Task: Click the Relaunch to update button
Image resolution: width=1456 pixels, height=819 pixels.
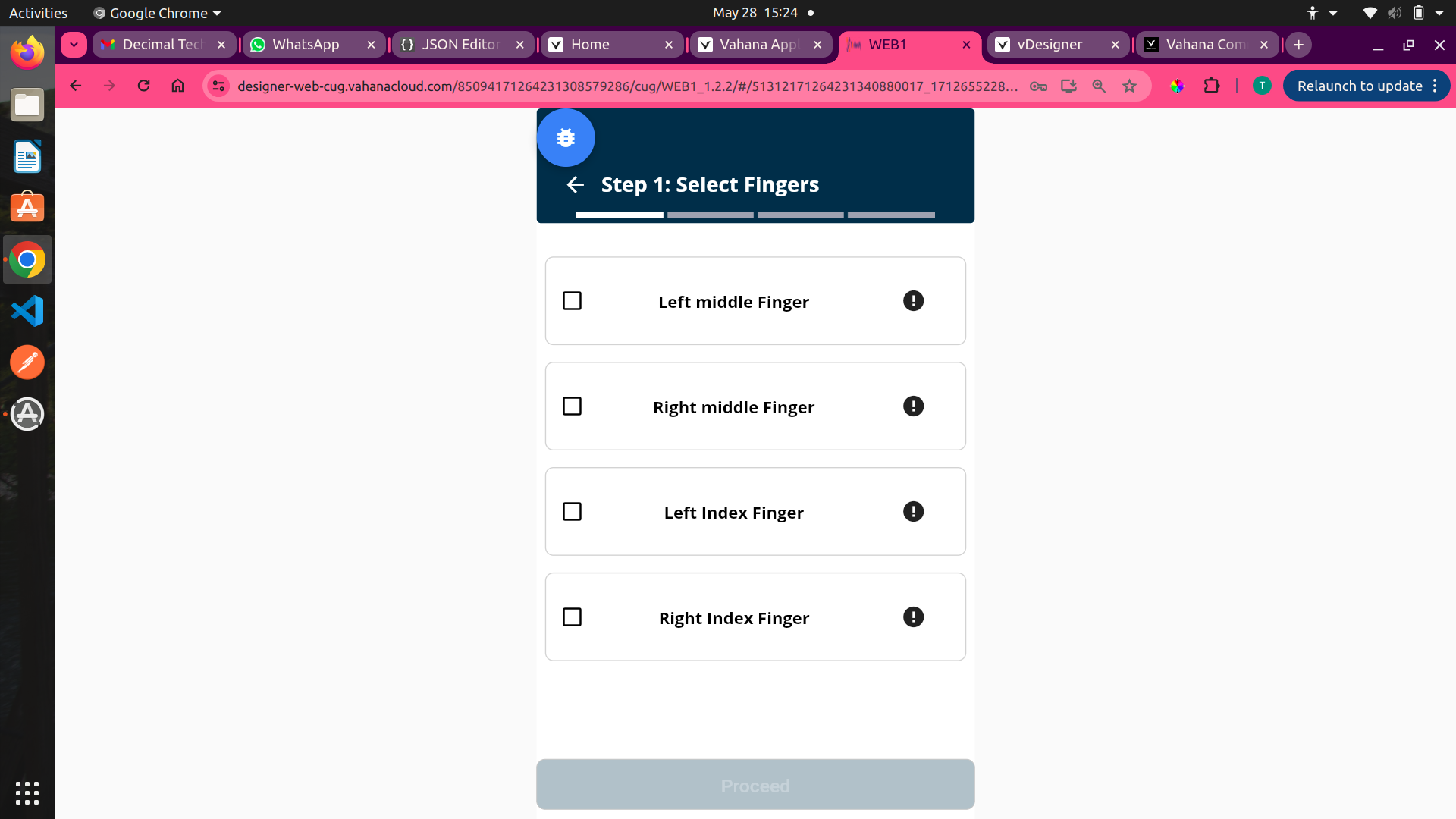Action: click(1366, 86)
